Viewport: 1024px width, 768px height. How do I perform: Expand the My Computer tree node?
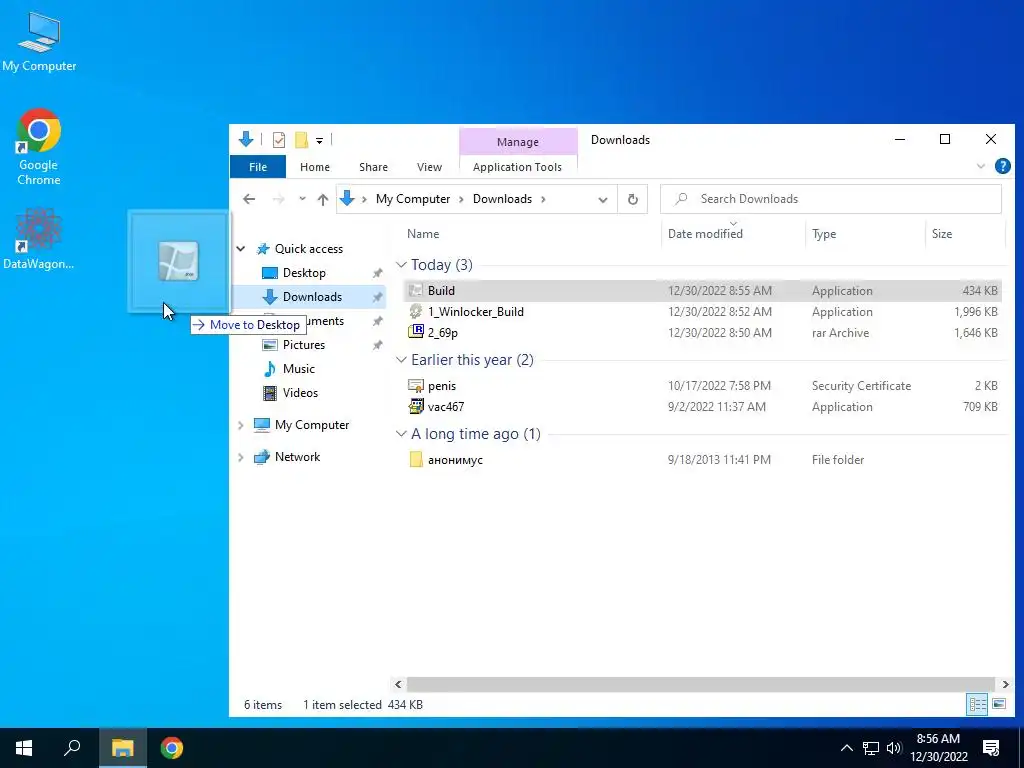(240, 425)
